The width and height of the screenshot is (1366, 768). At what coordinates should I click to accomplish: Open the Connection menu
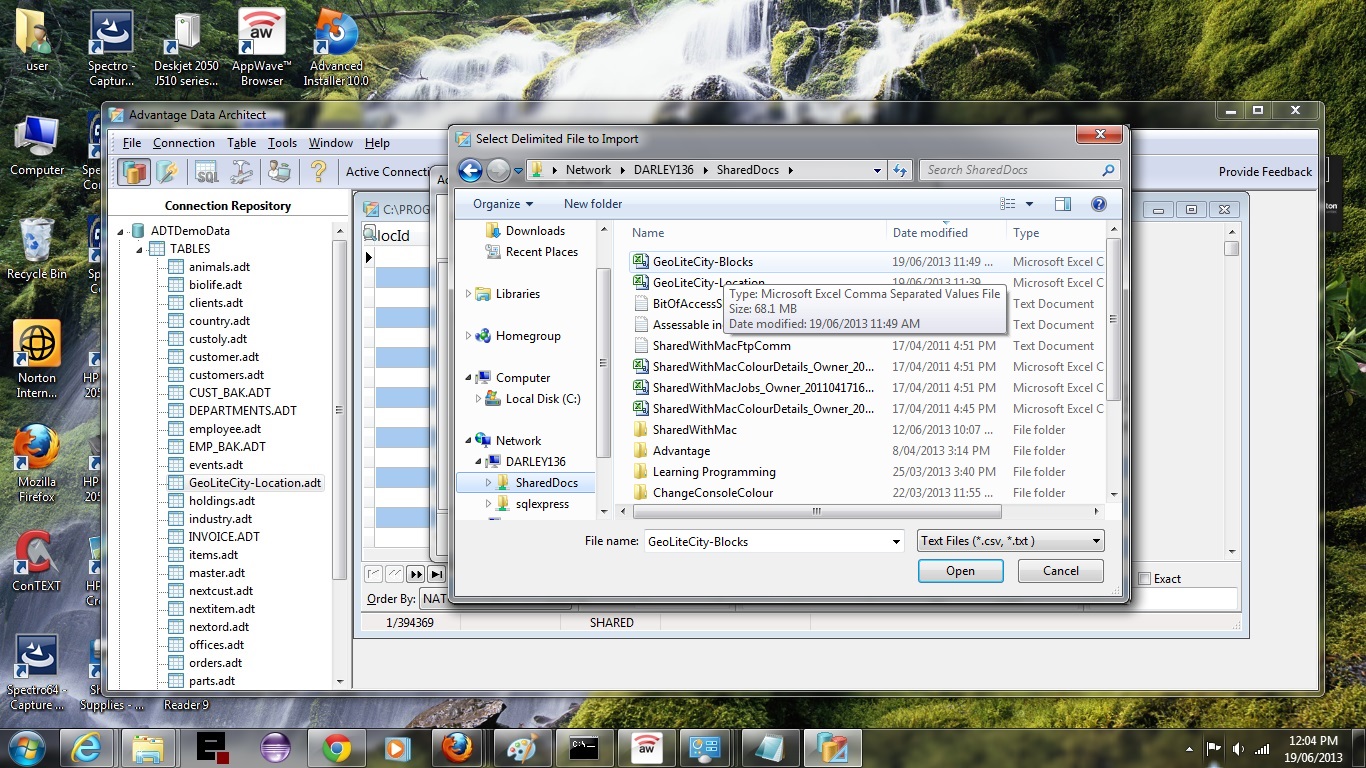(x=183, y=143)
